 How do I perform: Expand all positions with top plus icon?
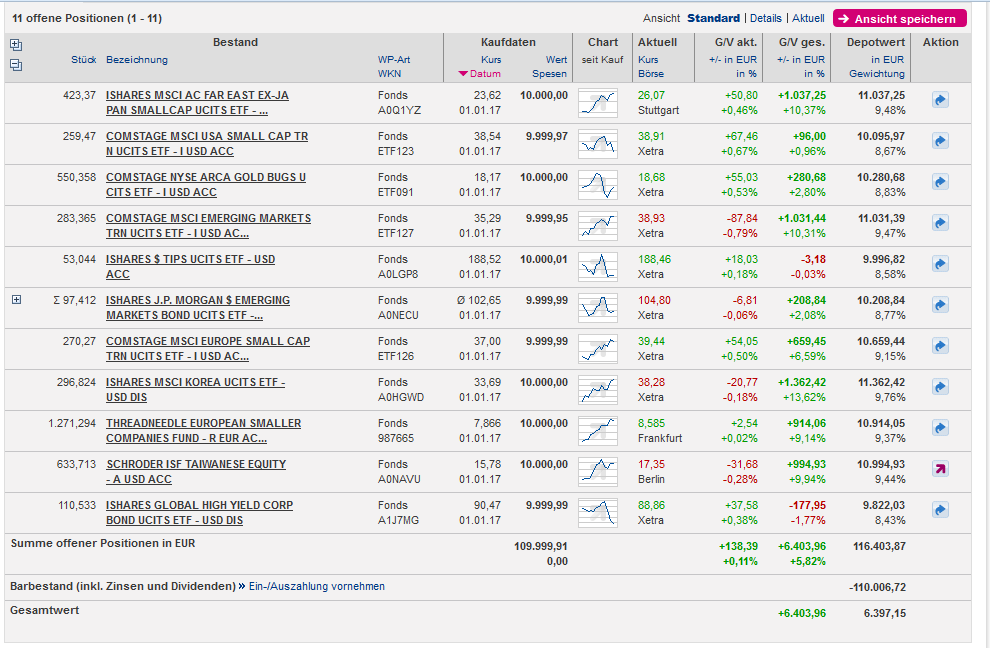click(x=15, y=45)
